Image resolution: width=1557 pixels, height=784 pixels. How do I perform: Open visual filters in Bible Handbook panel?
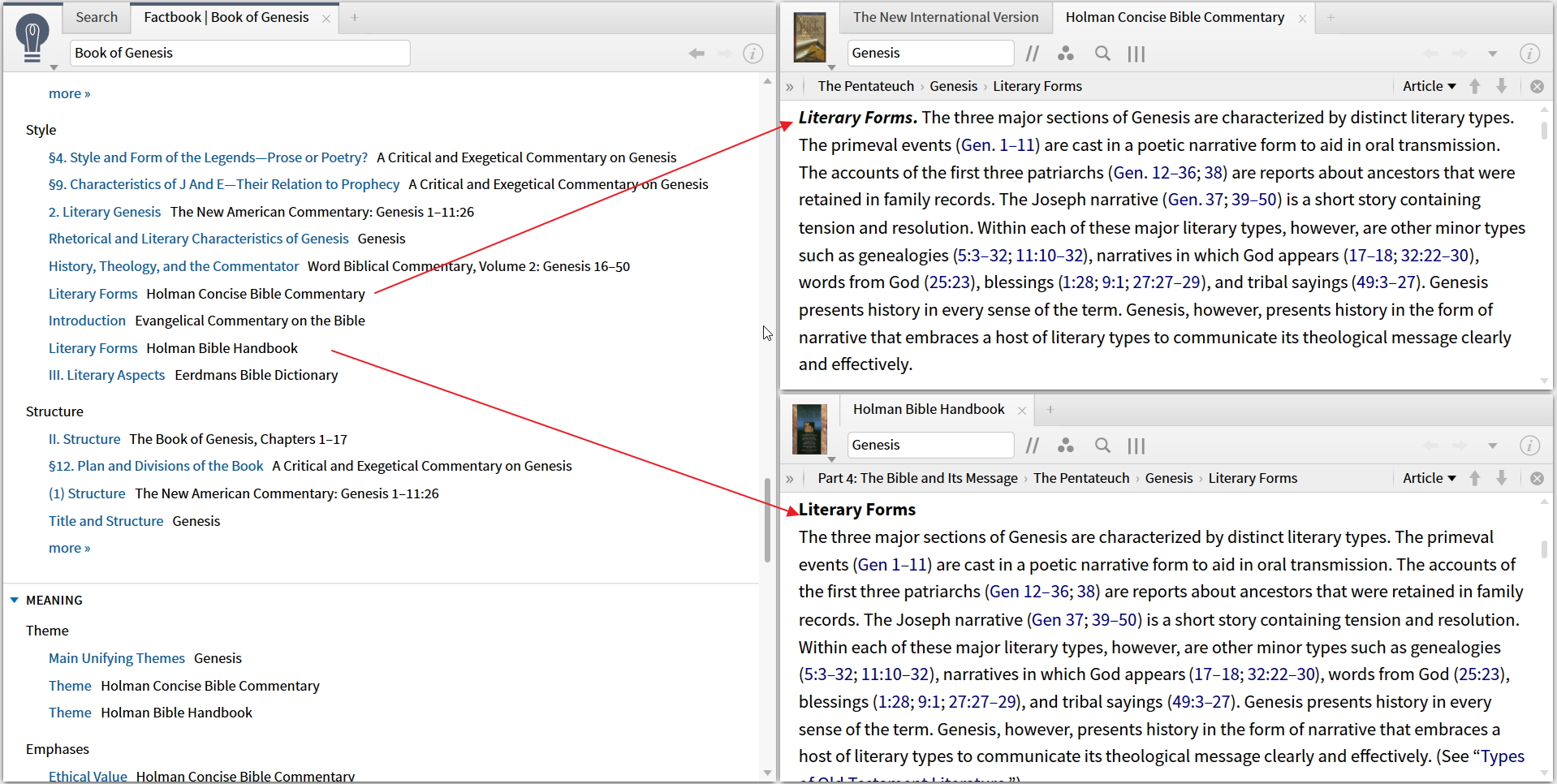click(1066, 446)
